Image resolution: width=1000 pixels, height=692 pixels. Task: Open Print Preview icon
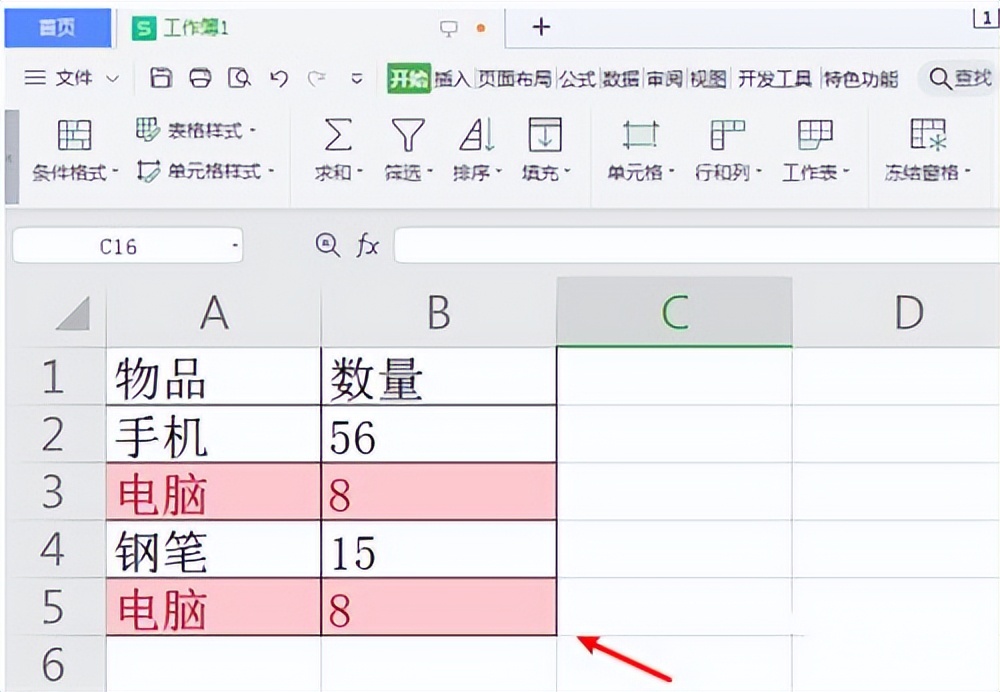(x=240, y=78)
